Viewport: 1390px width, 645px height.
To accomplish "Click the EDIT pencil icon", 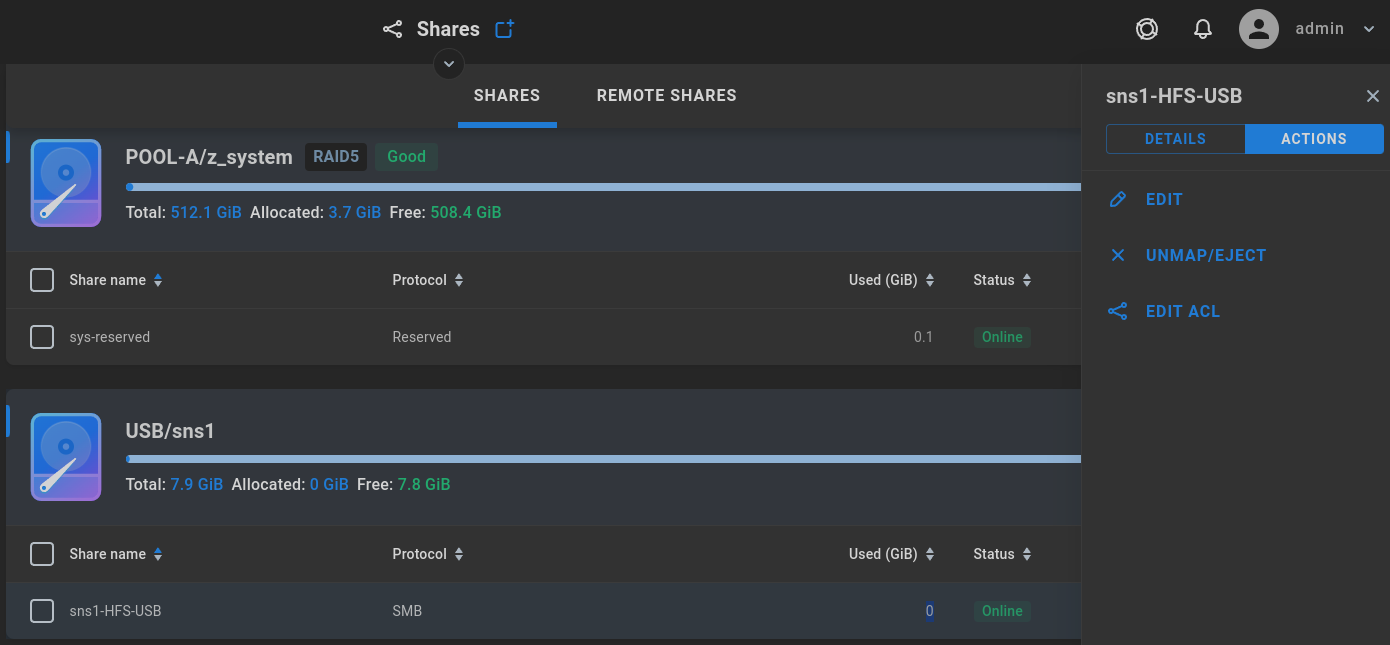I will [1118, 199].
